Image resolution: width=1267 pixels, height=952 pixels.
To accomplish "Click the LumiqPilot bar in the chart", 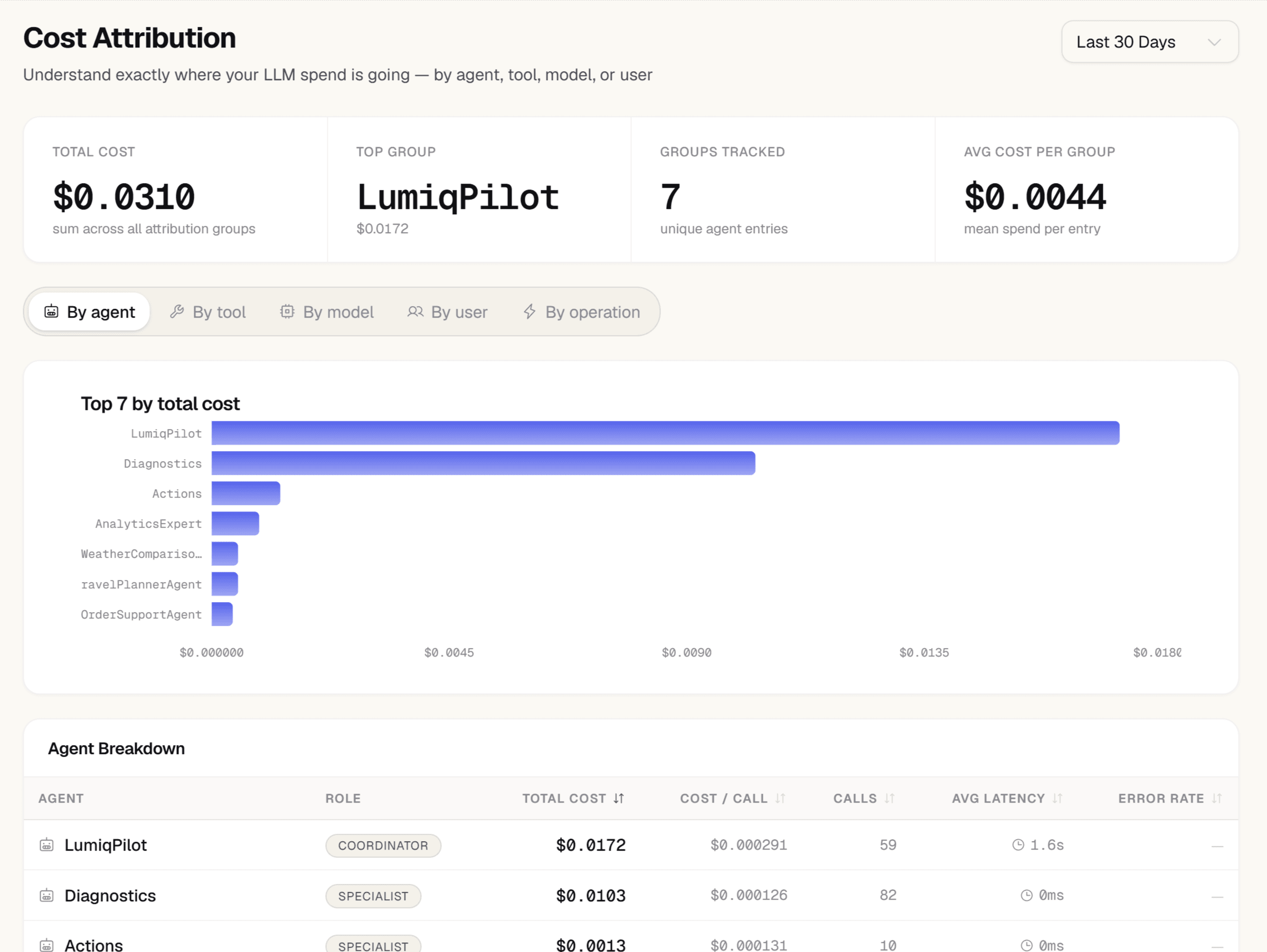I will pyautogui.click(x=666, y=433).
